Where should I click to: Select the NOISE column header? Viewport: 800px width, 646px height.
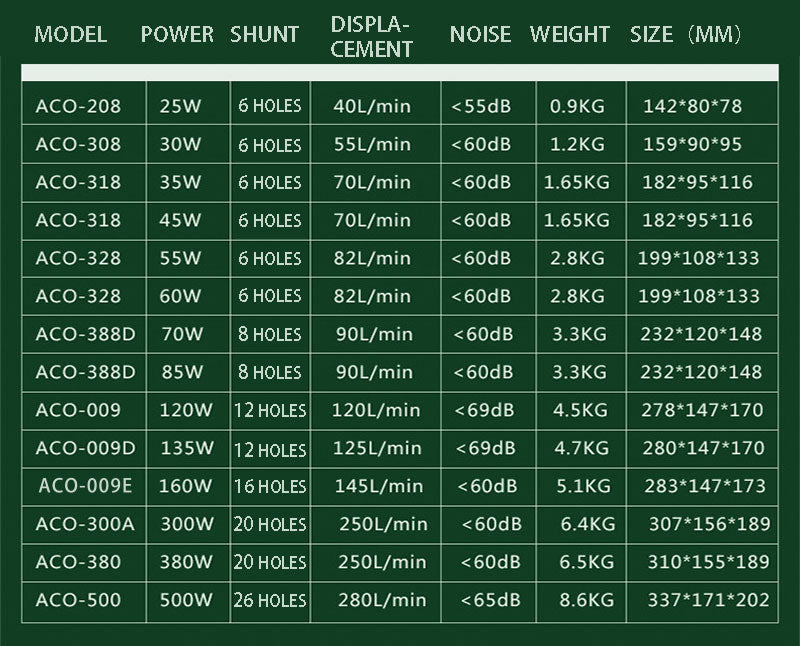coord(480,35)
